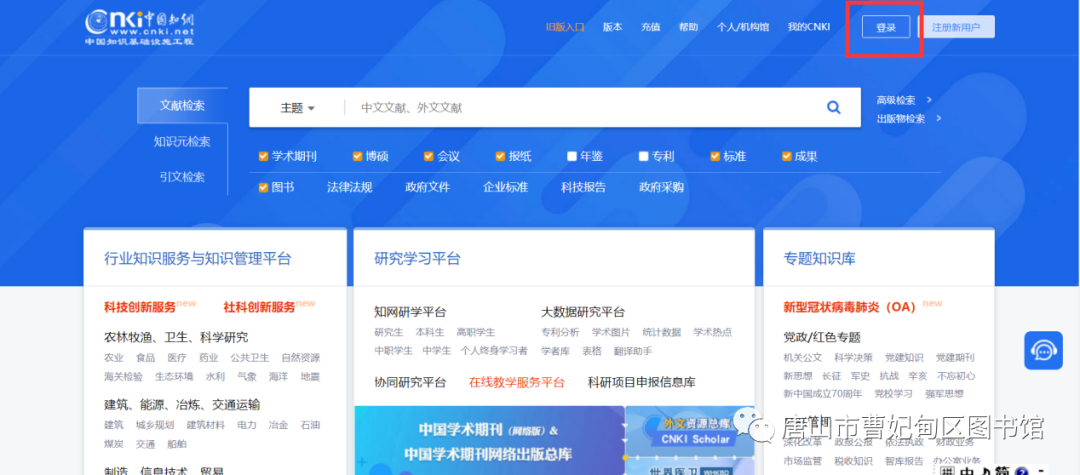Click 生态环境 industry link
Viewport: 1080px width, 475px height.
[174, 377]
